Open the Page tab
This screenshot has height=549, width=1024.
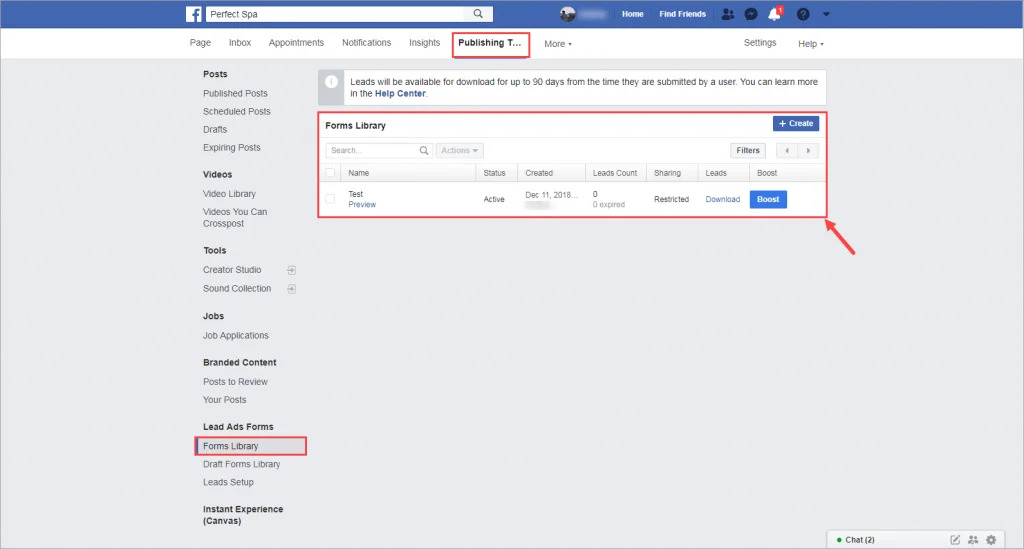click(200, 42)
